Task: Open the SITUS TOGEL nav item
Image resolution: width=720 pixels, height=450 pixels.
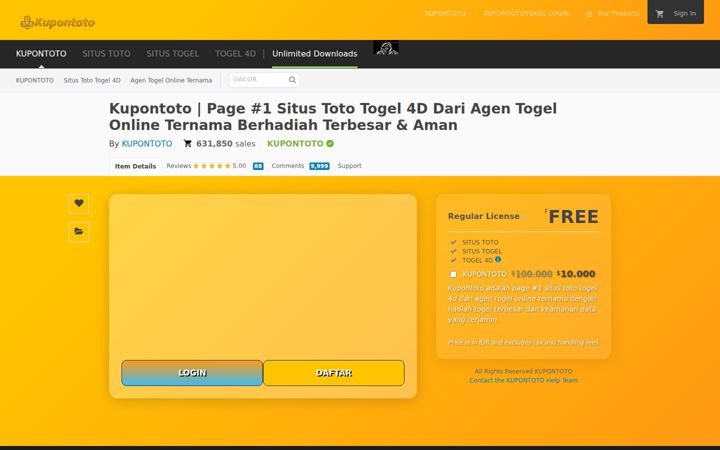Action: [x=173, y=54]
